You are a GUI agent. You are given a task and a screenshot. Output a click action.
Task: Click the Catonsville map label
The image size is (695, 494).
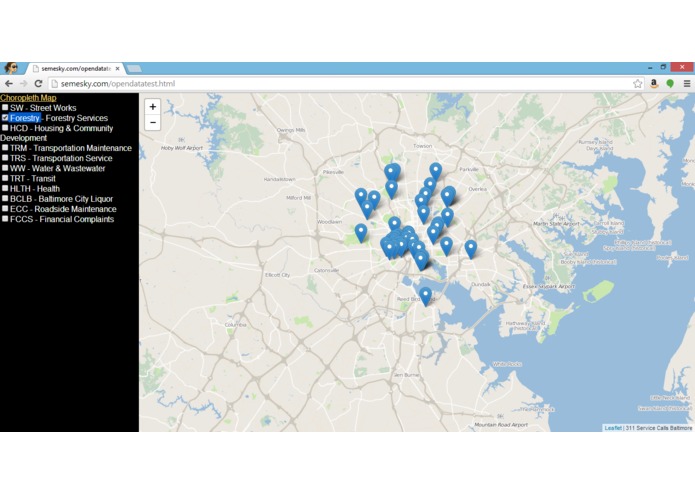pos(326,270)
